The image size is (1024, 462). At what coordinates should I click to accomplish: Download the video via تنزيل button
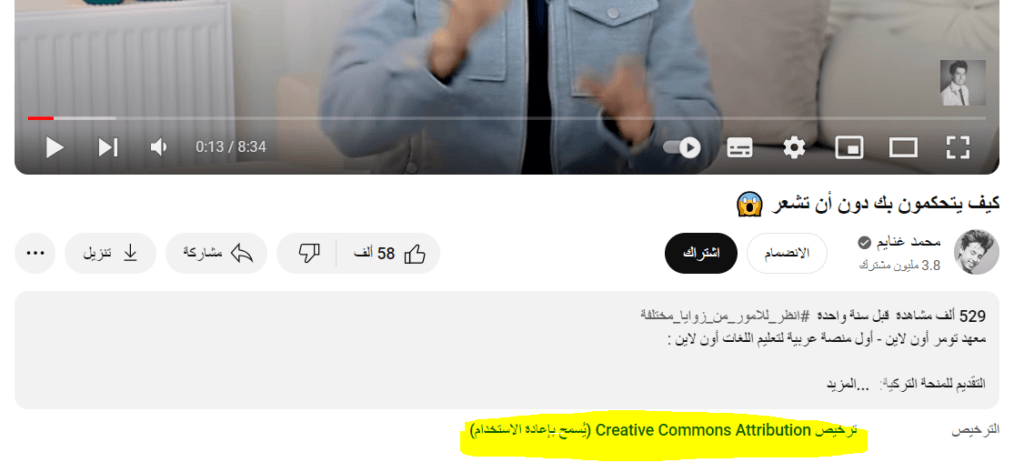(x=110, y=253)
